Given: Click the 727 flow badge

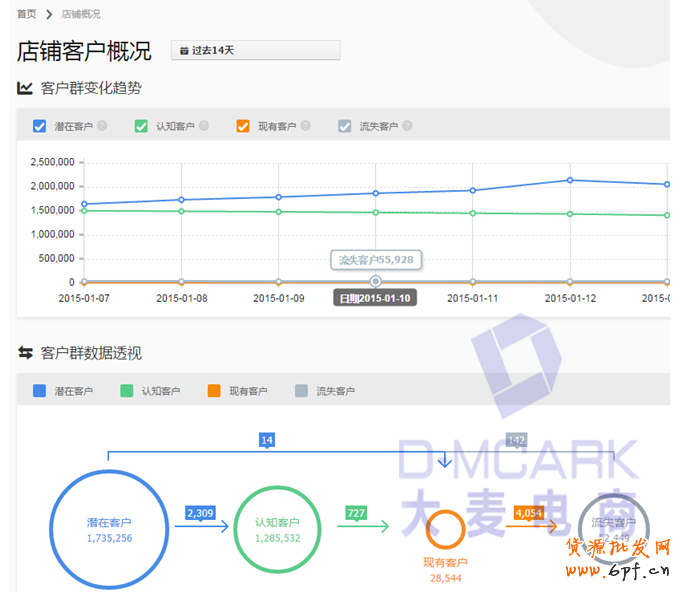Looking at the screenshot, I should click(356, 513).
